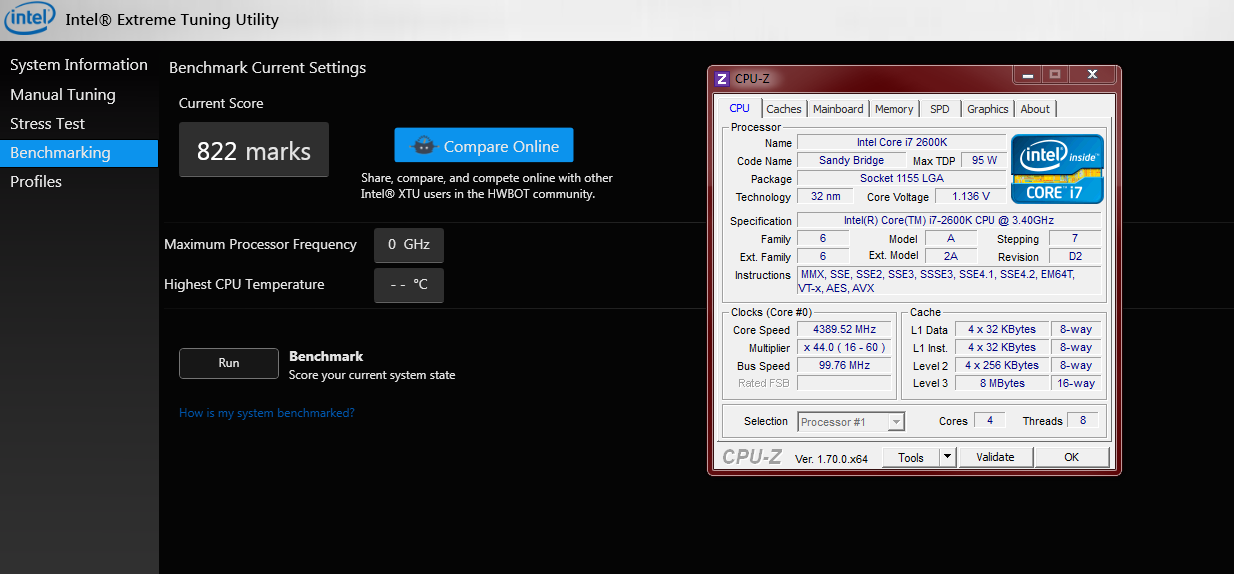Viewport: 1234px width, 574px height.
Task: Click the CPU-Z window title icon
Action: coord(722,79)
